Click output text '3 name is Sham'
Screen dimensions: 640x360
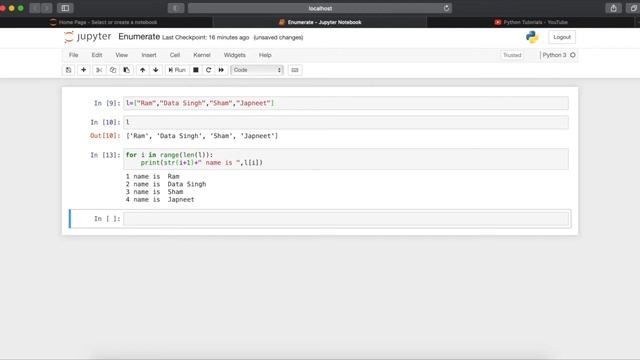click(x=154, y=192)
